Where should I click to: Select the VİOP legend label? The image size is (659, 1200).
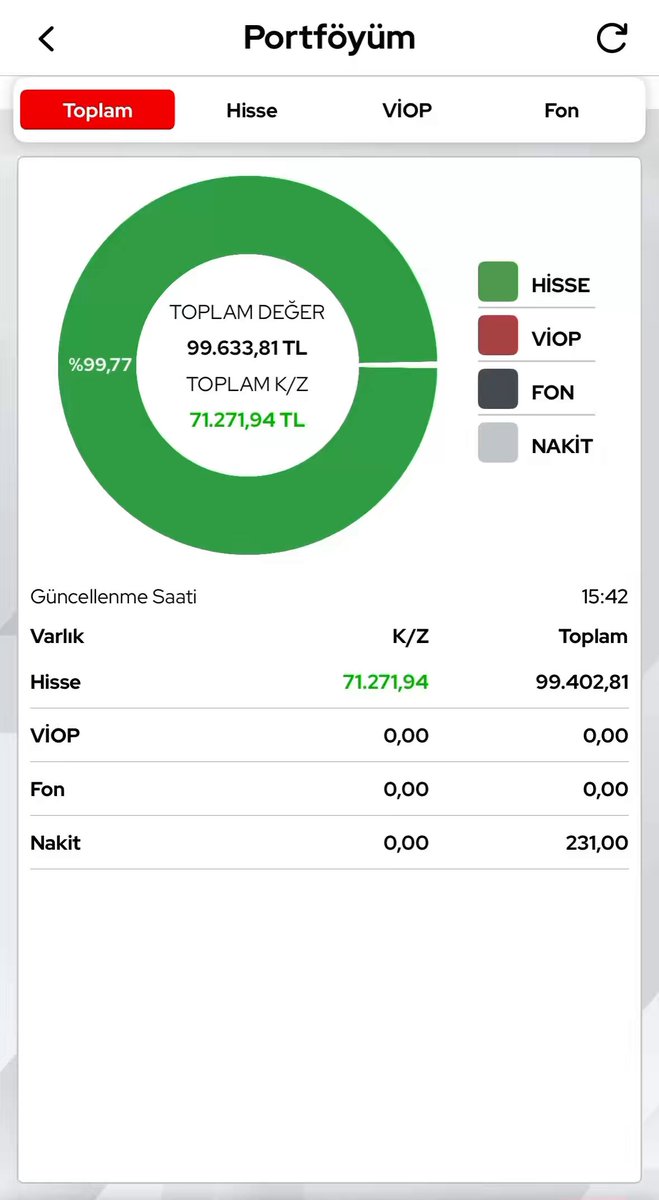556,339
